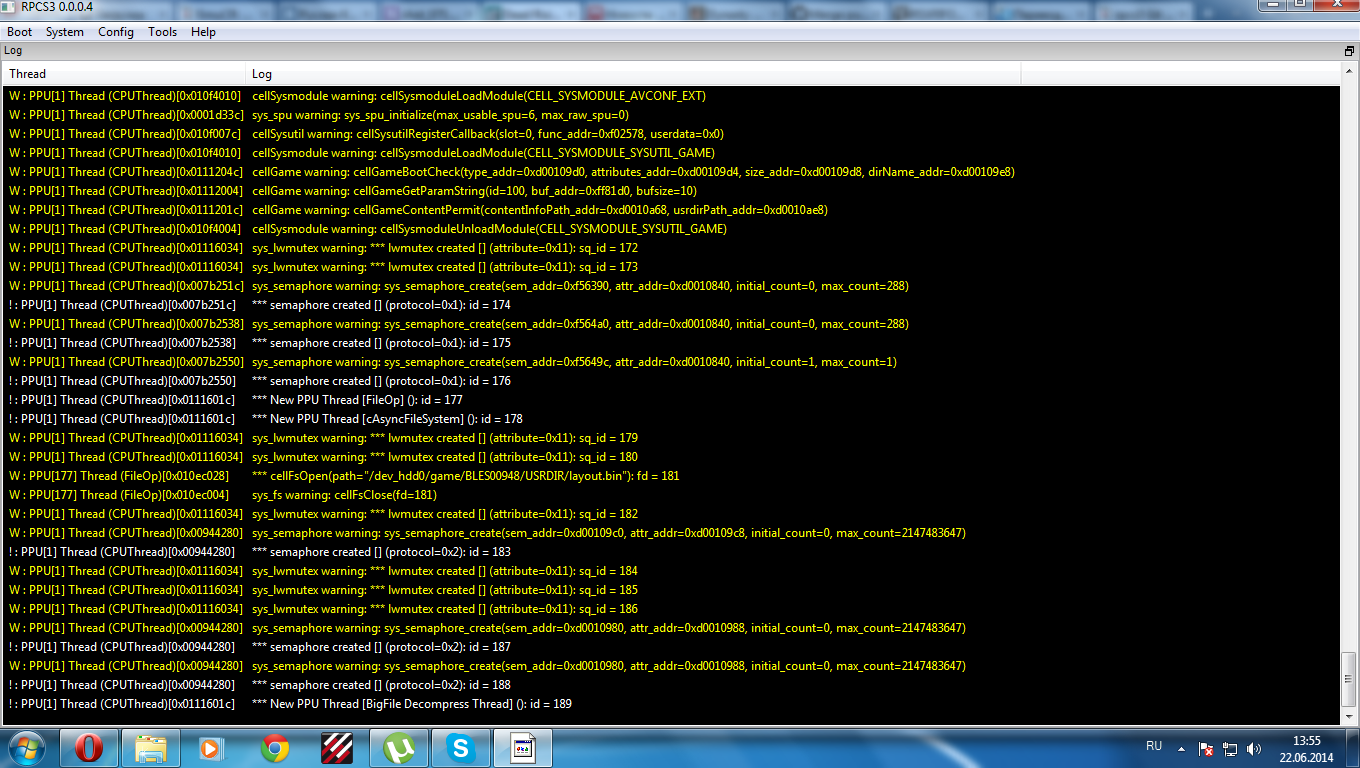The height and width of the screenshot is (768, 1360).
Task: Select row cellSysmoduleLoadModule(CELL_SYSMODULE_SYSUTIL_GAME)
Action: coord(671,153)
